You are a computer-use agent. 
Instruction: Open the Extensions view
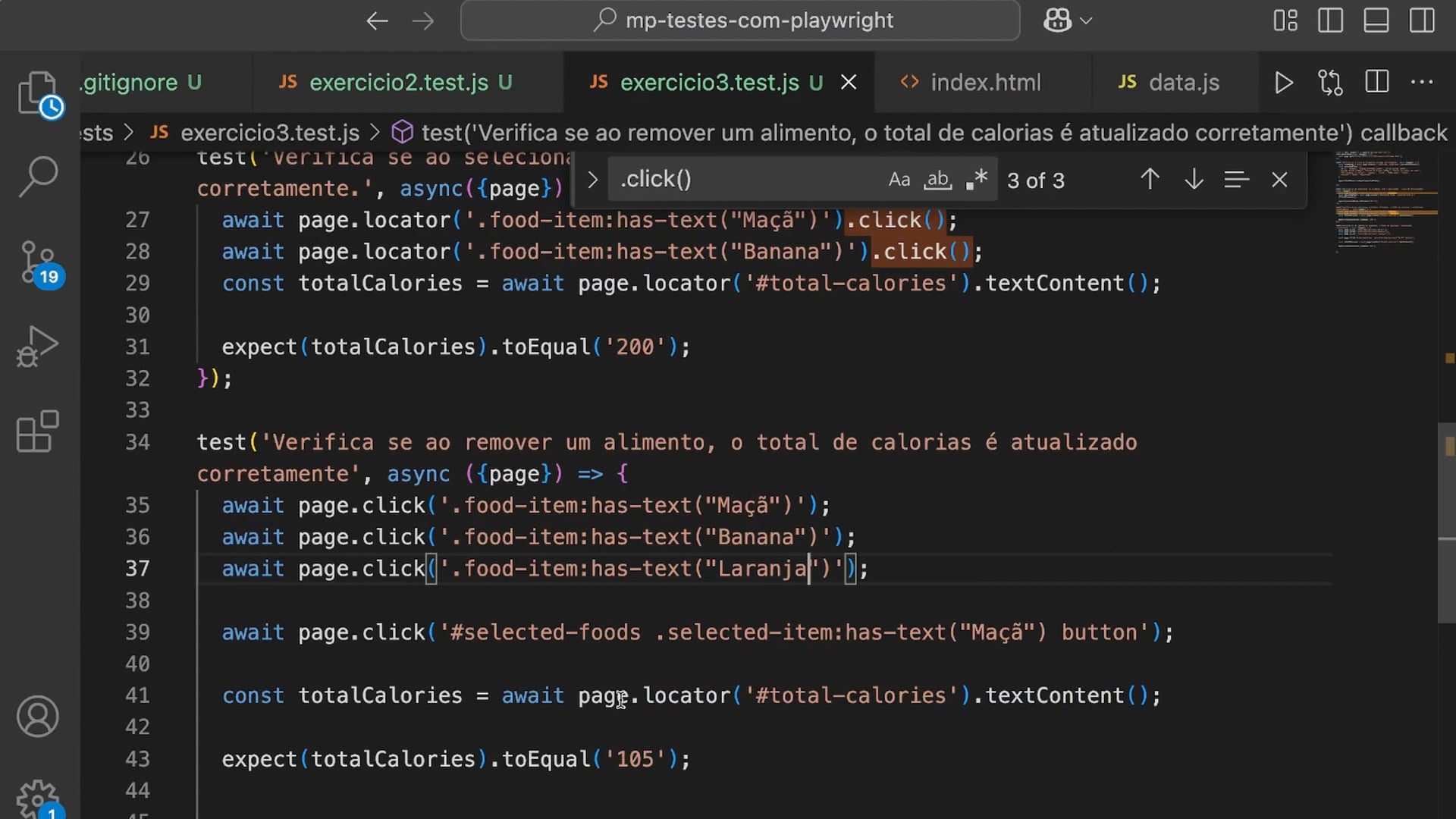[x=38, y=432]
